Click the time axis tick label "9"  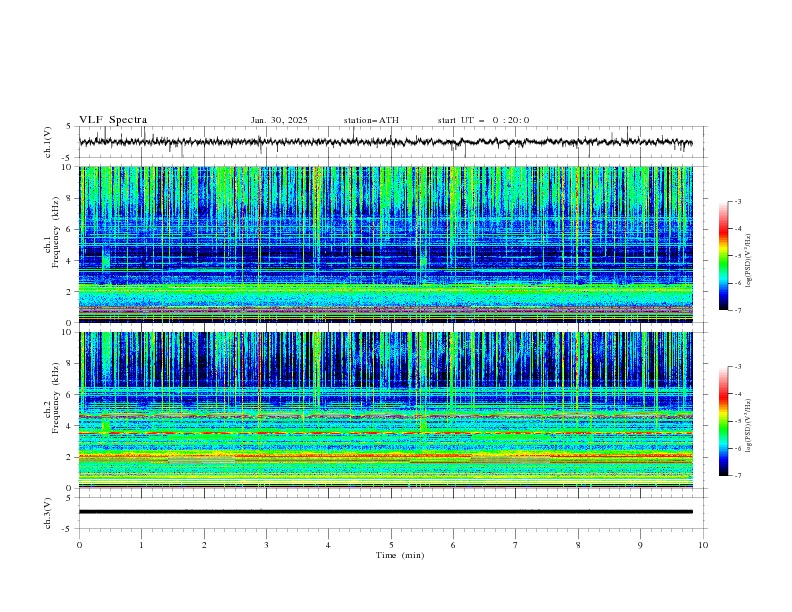coord(640,545)
